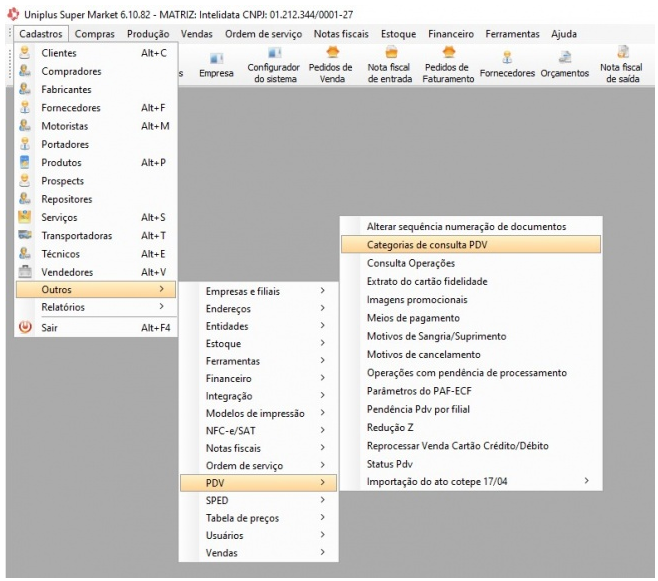Select Categorias de consulta PDV
Screen dimensions: 658x581
pos(470,244)
